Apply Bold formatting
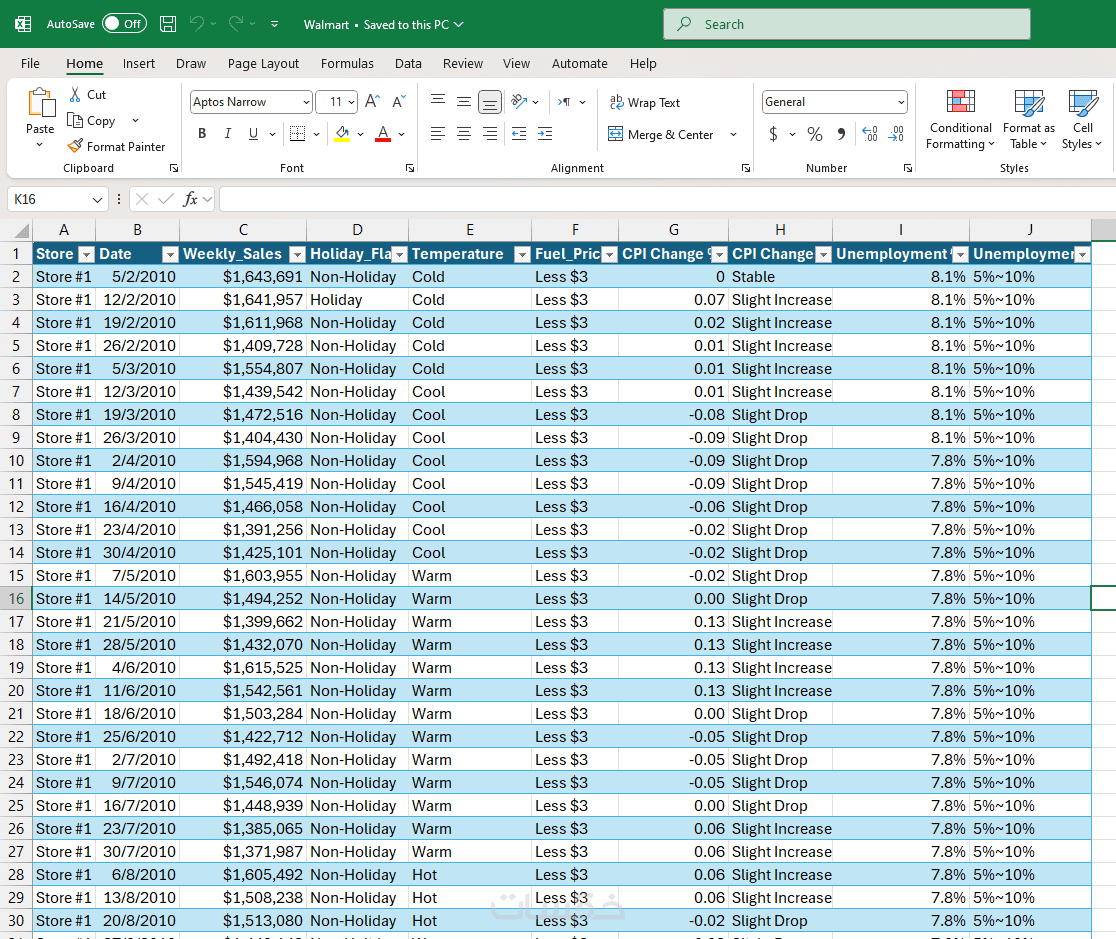The width and height of the screenshot is (1116, 939). pyautogui.click(x=202, y=134)
